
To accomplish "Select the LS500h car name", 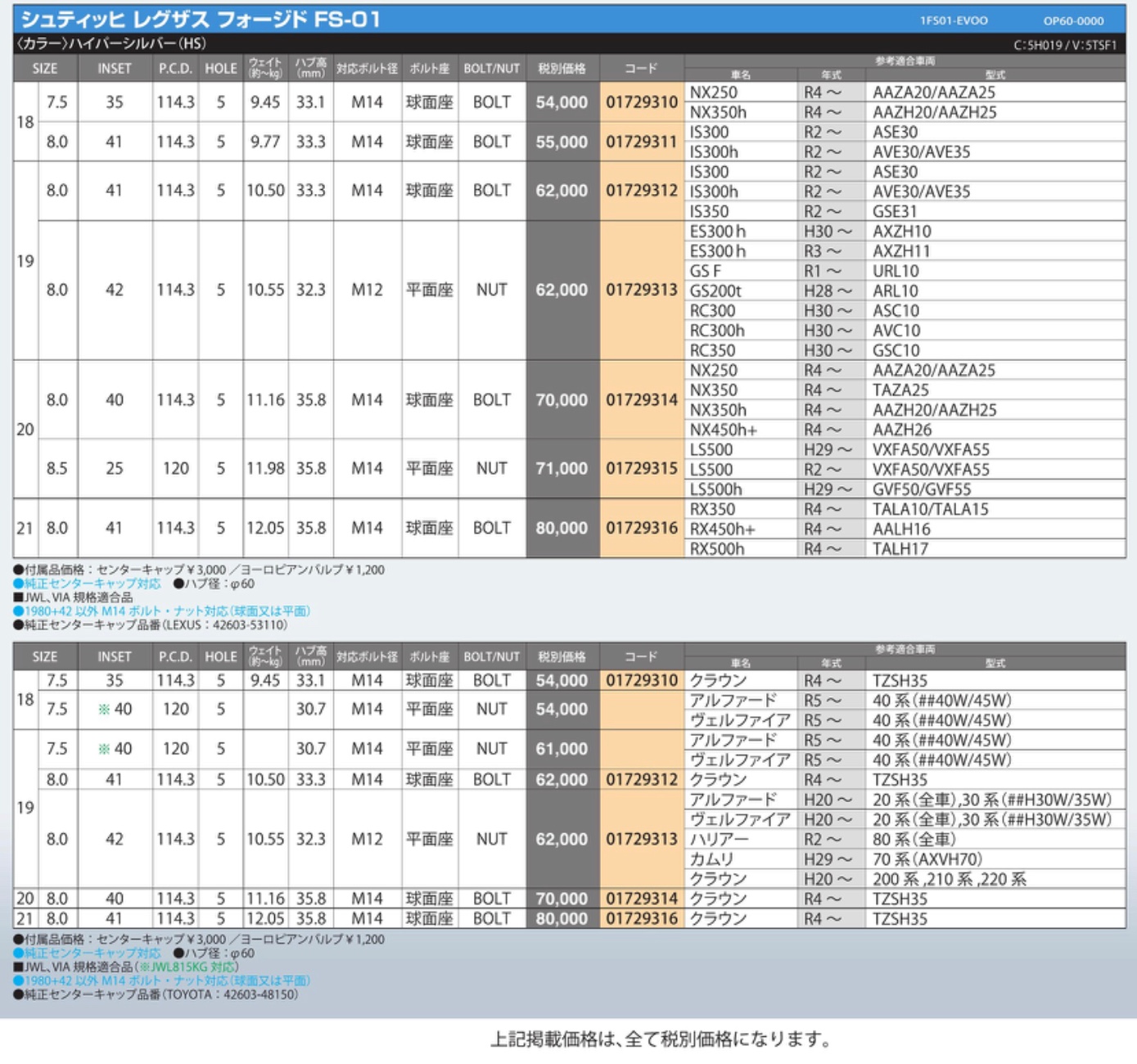I will tap(716, 489).
